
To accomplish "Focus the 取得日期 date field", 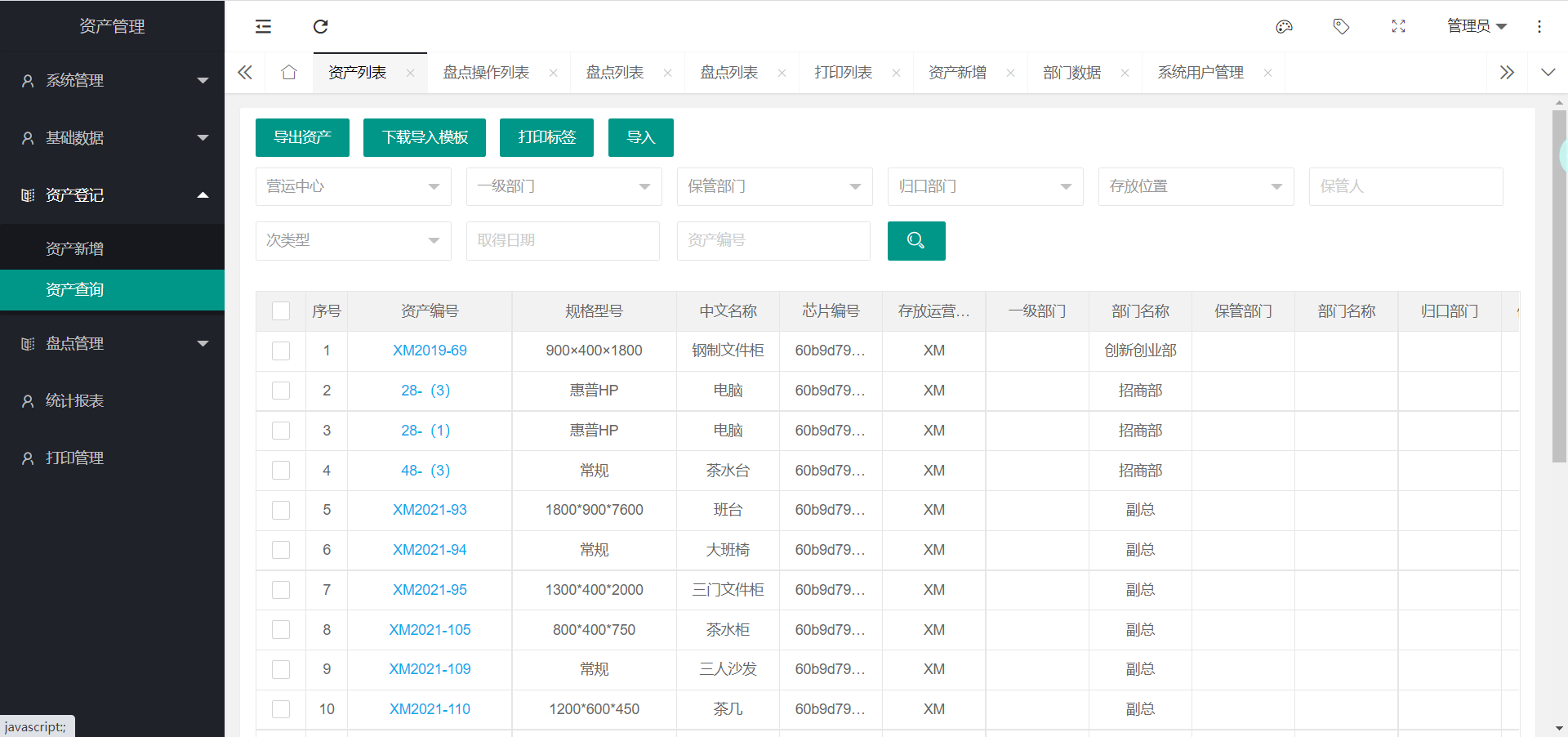I will [x=563, y=241].
